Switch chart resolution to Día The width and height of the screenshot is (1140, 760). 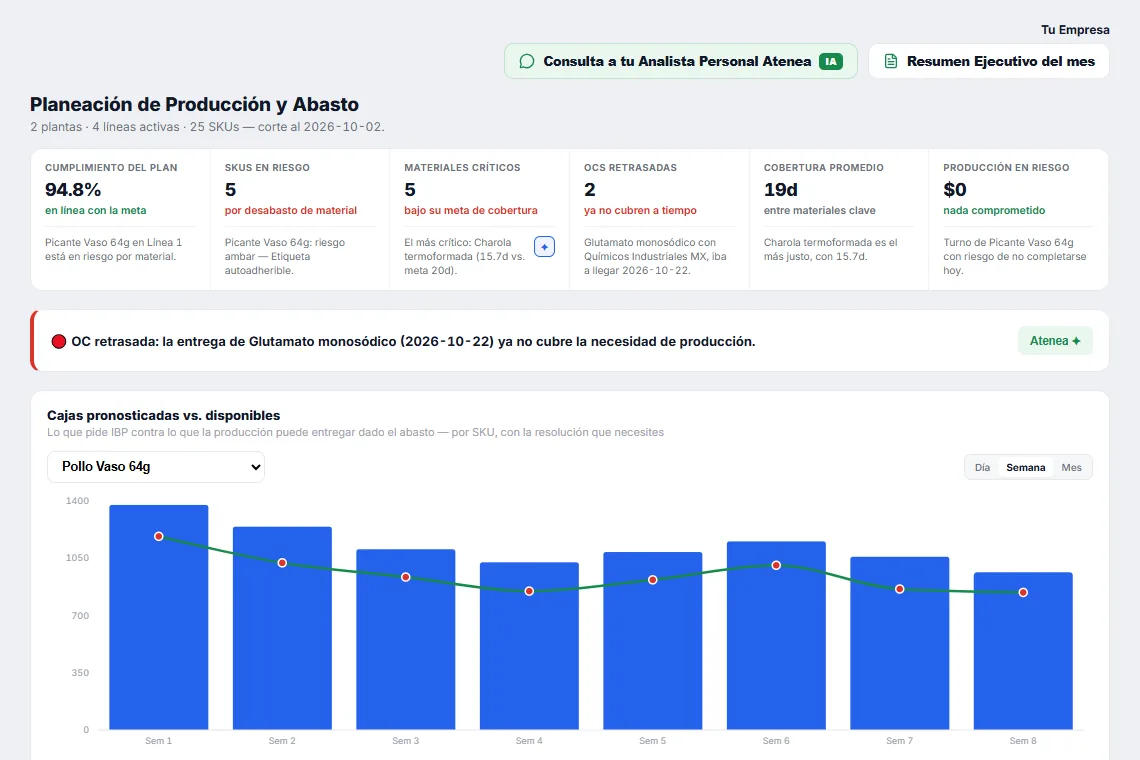point(982,468)
